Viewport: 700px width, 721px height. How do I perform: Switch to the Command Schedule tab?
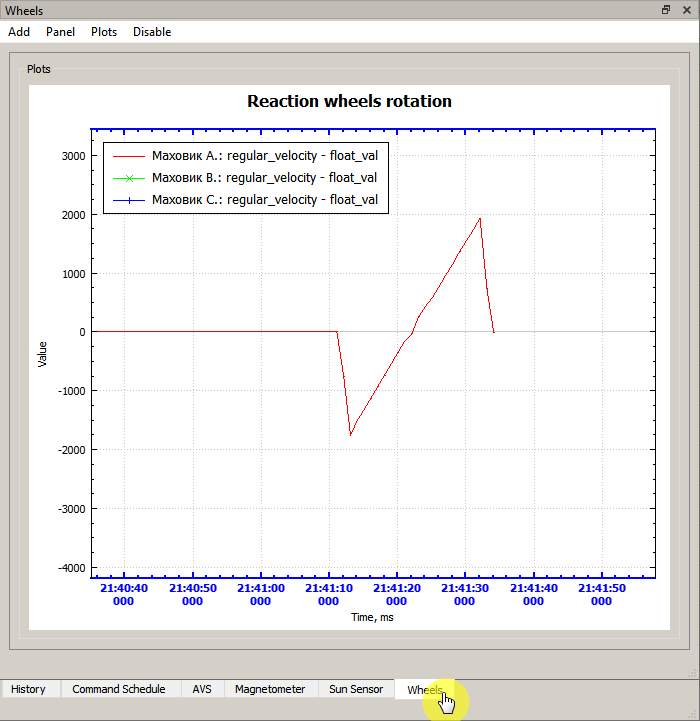pos(119,689)
